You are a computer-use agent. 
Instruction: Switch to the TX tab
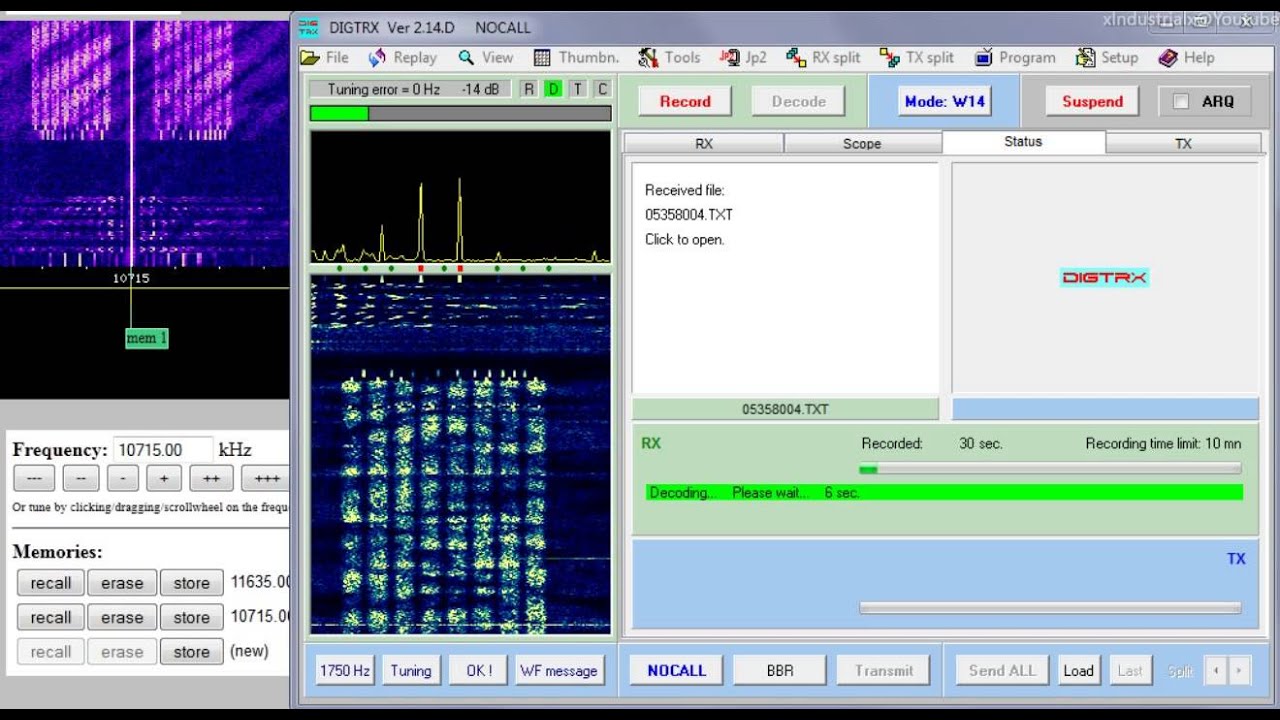[1183, 144]
